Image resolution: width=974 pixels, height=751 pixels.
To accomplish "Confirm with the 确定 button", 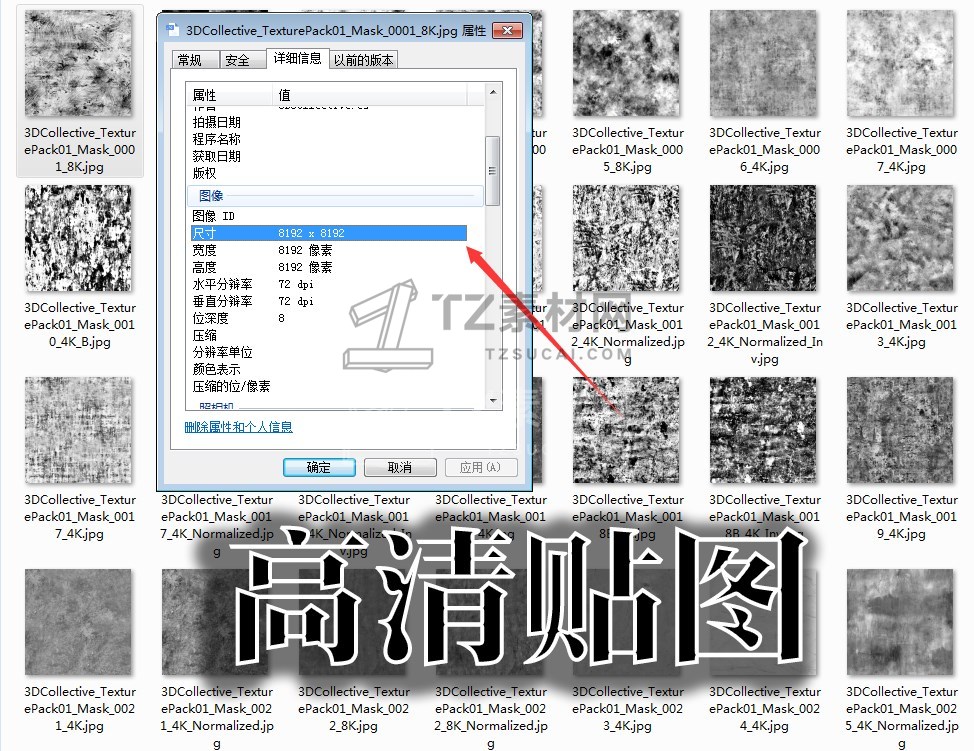I will point(319,467).
